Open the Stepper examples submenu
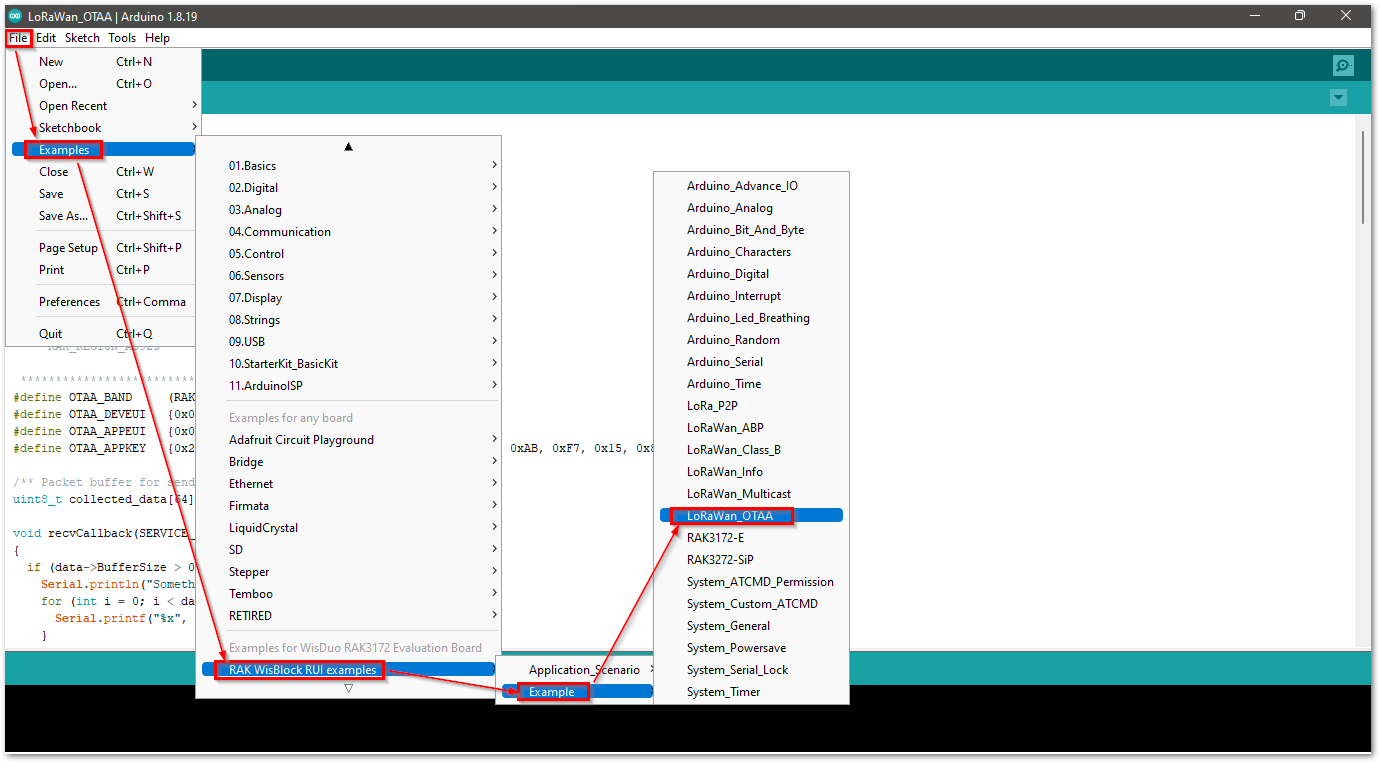 click(x=348, y=572)
